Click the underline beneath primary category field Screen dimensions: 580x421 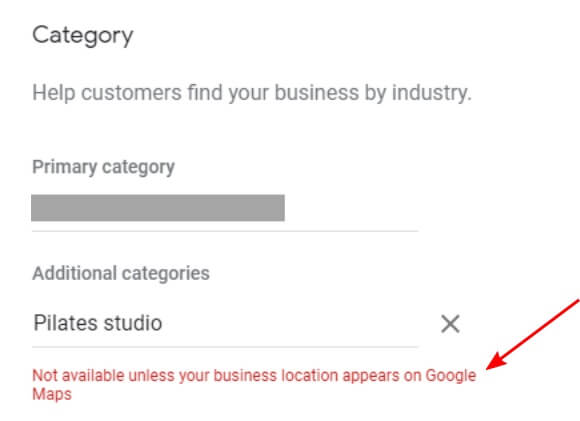coord(225,231)
